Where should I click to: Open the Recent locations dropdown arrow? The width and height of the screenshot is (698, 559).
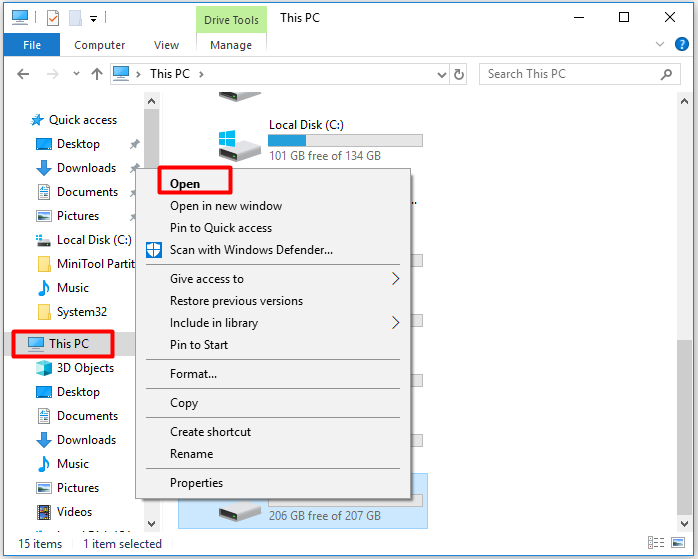coord(77,73)
